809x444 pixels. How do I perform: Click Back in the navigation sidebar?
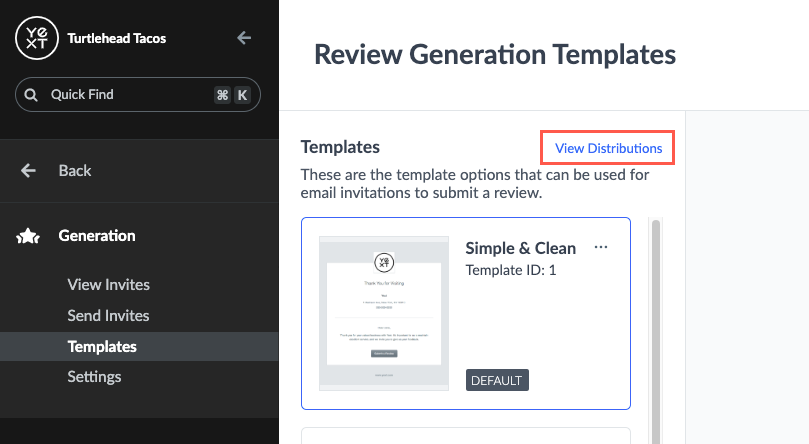click(x=75, y=171)
